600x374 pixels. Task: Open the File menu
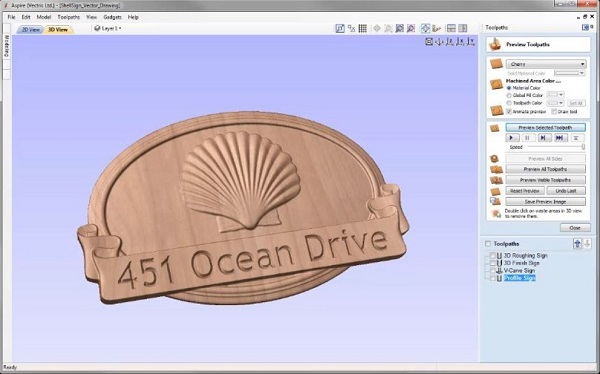point(11,17)
